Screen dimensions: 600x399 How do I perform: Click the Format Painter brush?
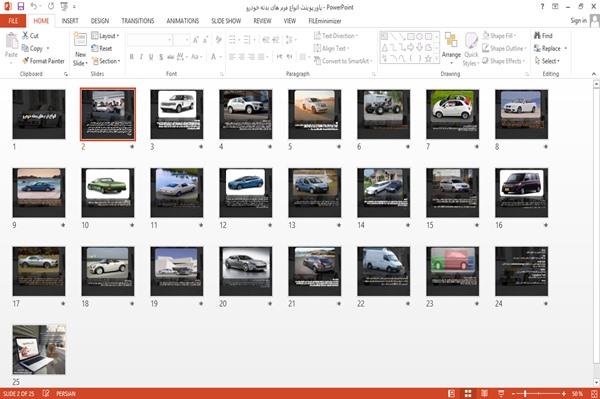26,61
